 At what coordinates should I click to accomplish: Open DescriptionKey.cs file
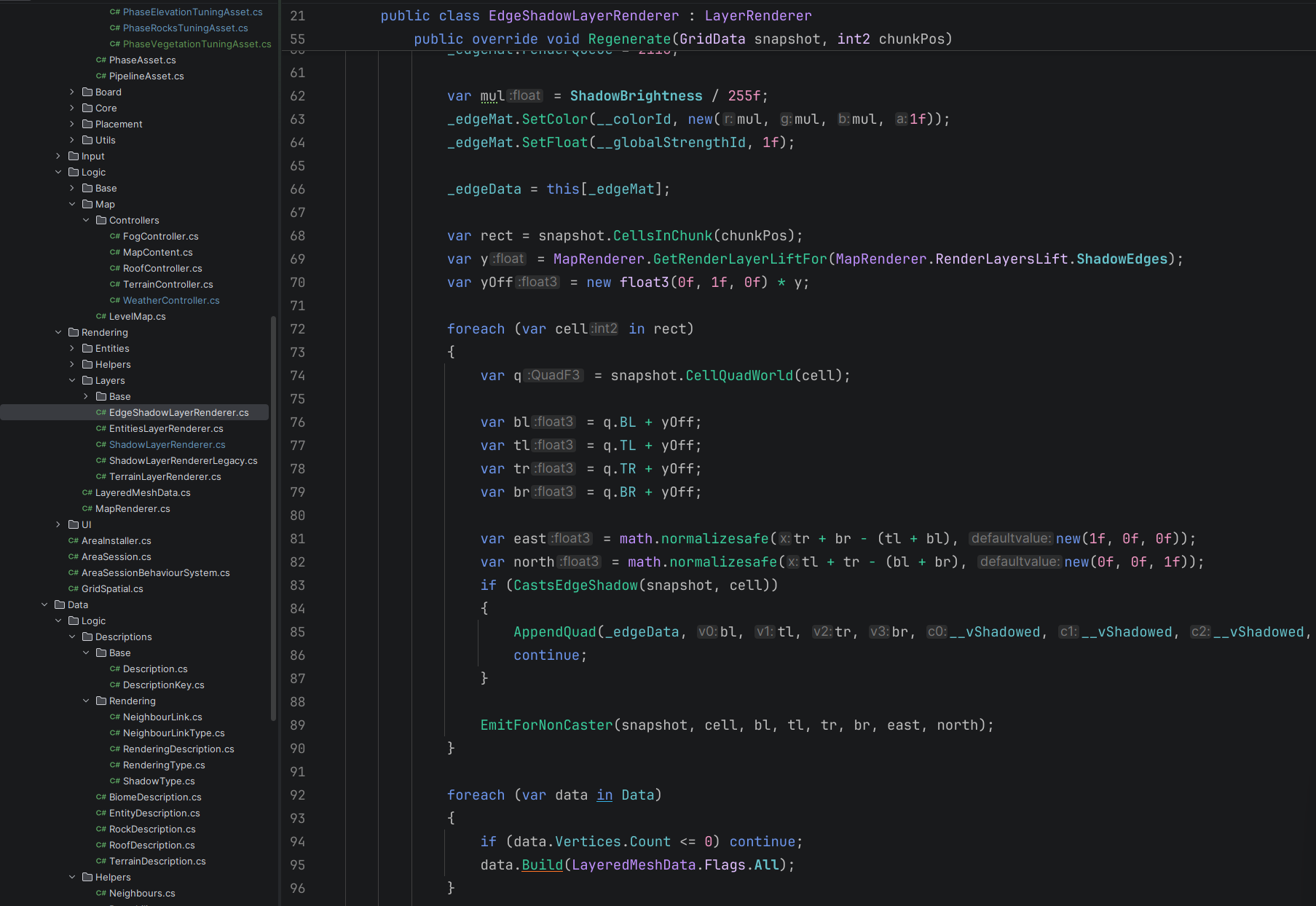click(x=163, y=685)
